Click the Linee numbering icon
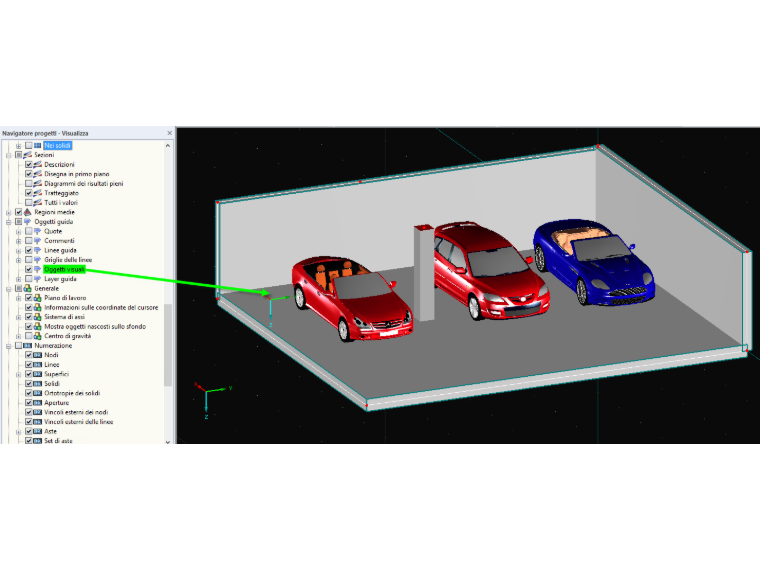 click(x=37, y=364)
